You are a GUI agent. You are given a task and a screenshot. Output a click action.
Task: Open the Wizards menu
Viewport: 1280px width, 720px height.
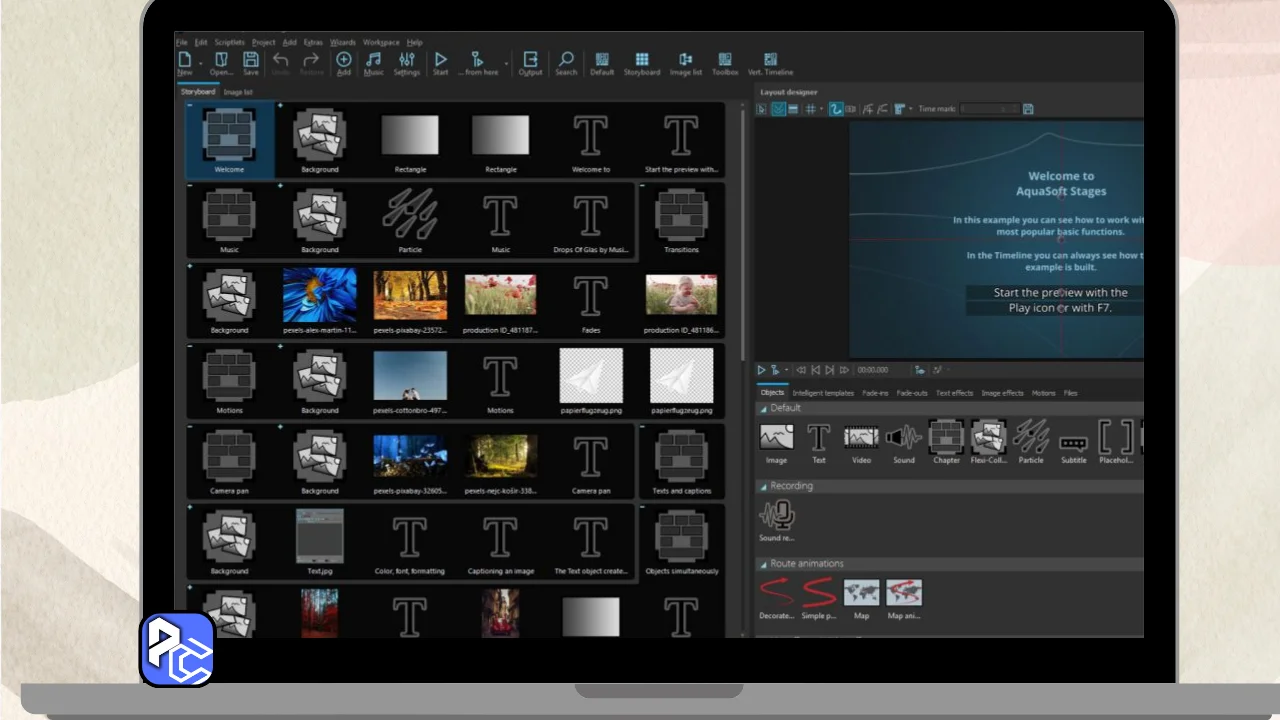pyautogui.click(x=342, y=43)
